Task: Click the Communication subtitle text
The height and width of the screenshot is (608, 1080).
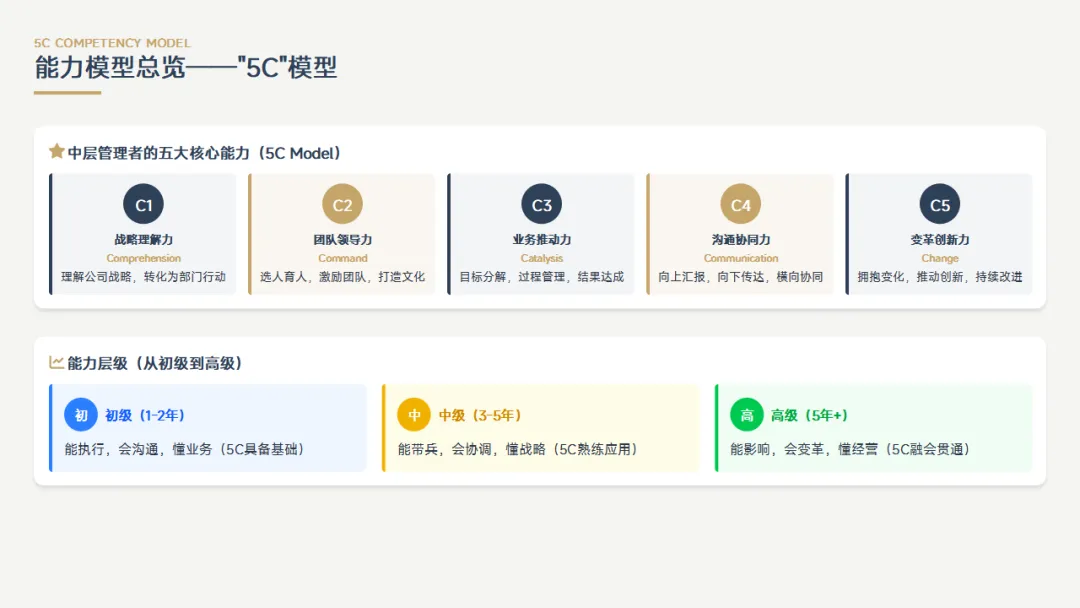Action: [x=740, y=258]
